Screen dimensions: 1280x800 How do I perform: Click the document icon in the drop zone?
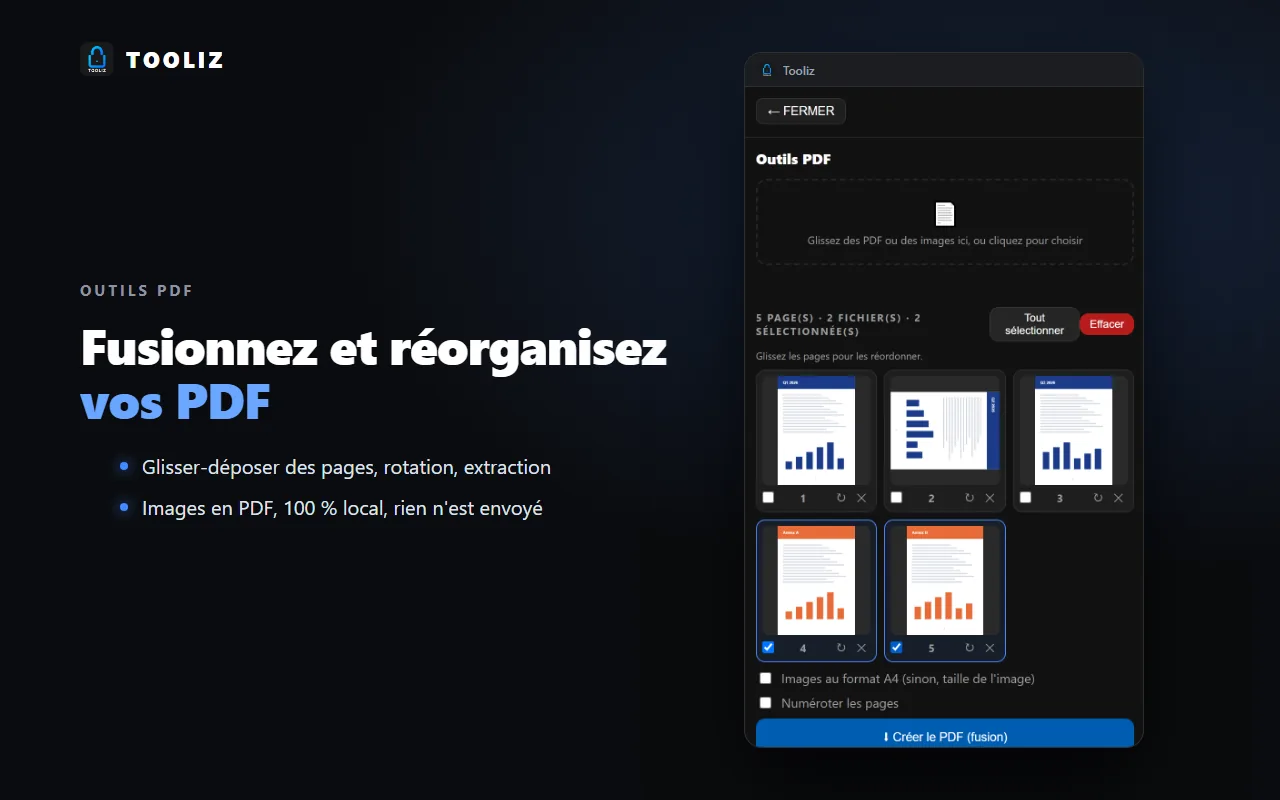(x=945, y=214)
